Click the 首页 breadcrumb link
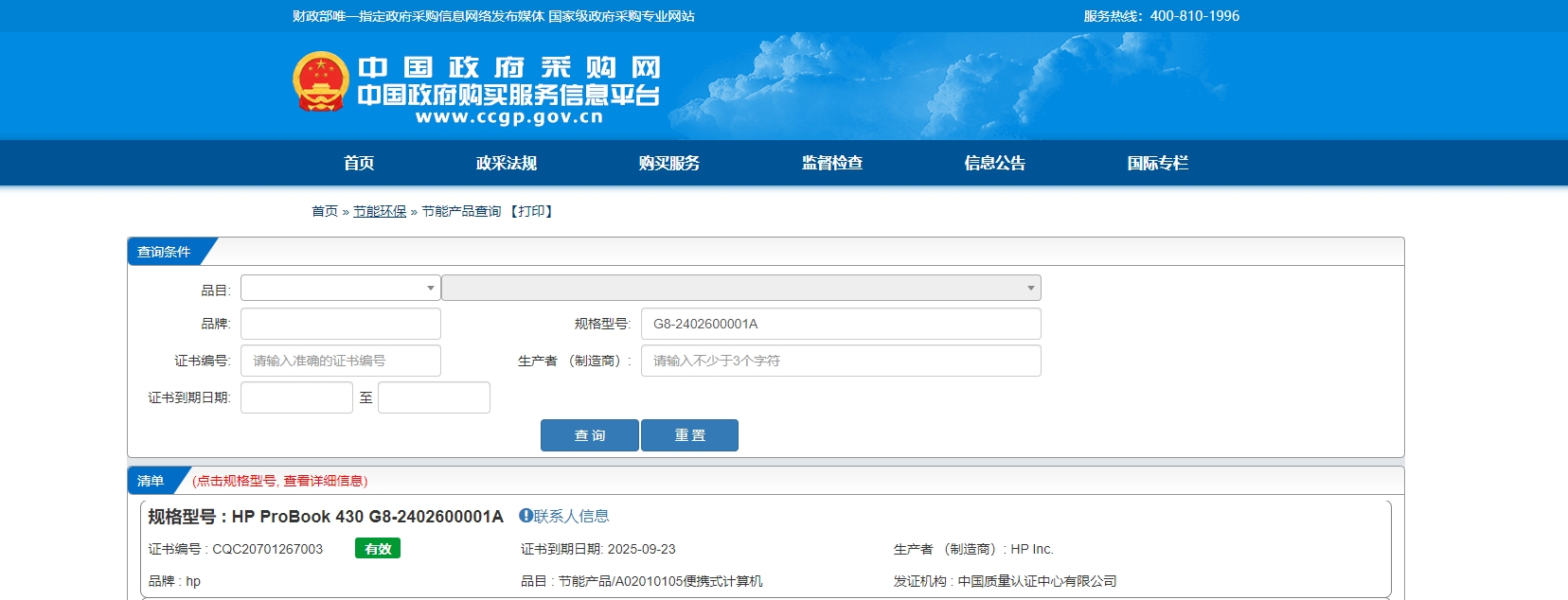 point(325,211)
